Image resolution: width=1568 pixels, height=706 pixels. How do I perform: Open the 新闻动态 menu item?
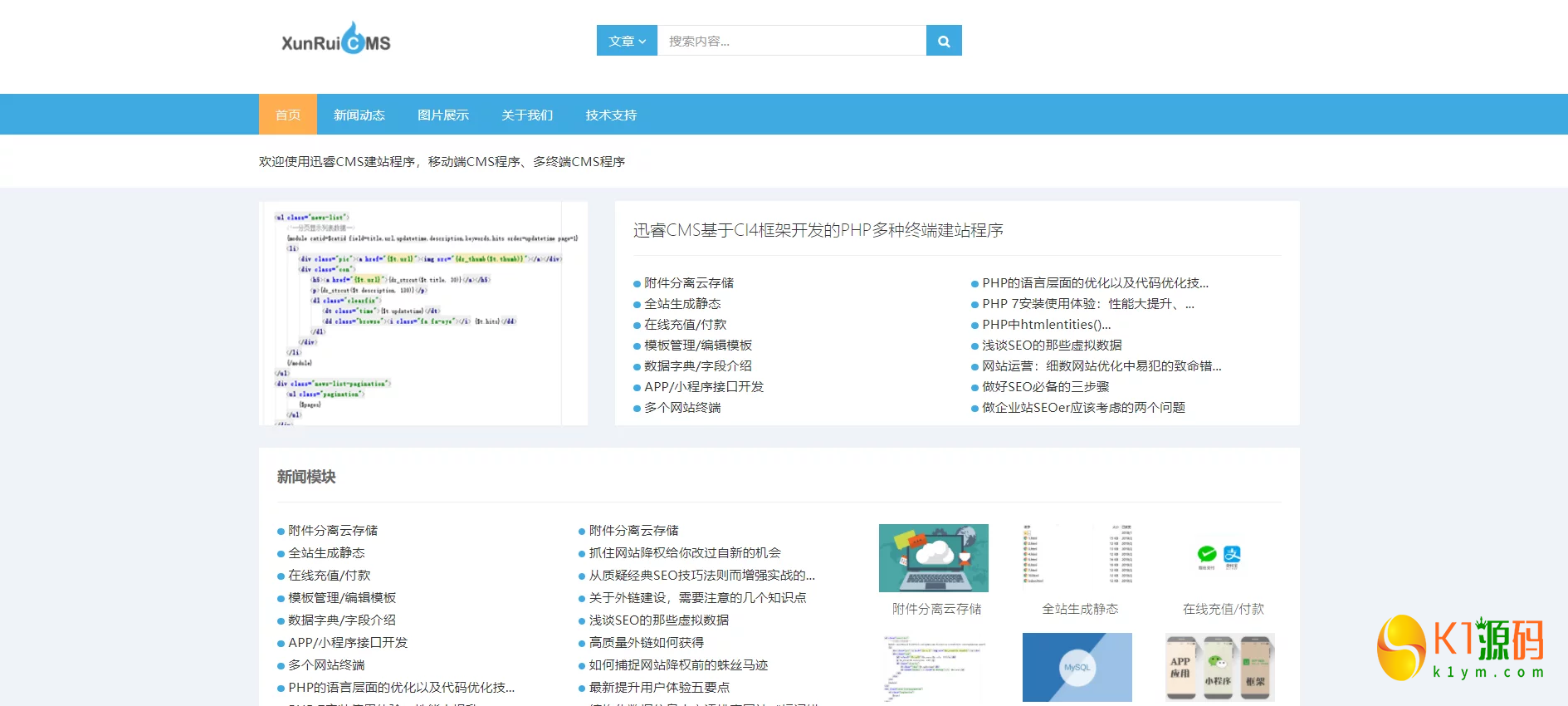coord(359,115)
